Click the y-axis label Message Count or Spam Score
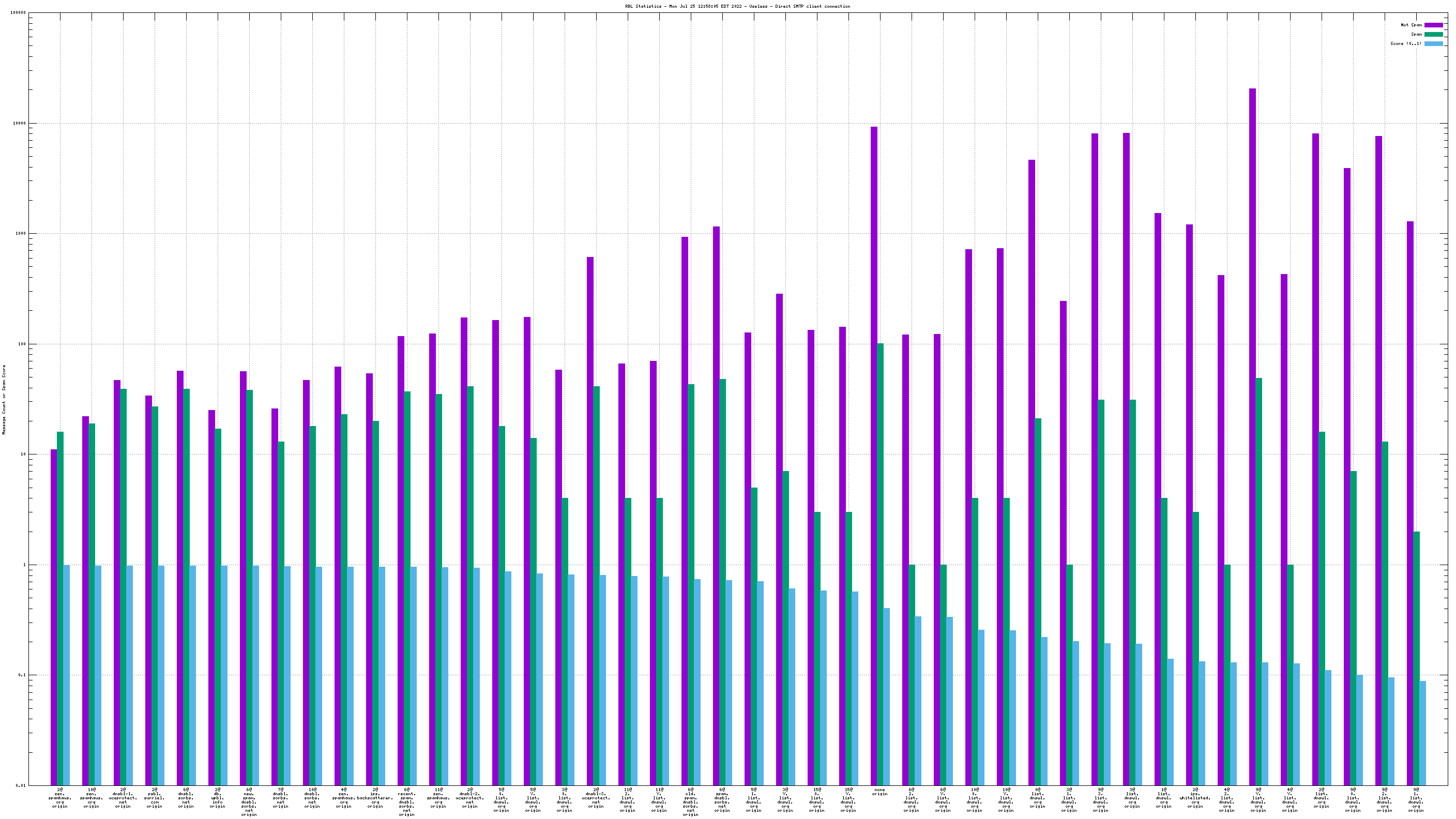The image size is (1456, 819). click(5, 399)
